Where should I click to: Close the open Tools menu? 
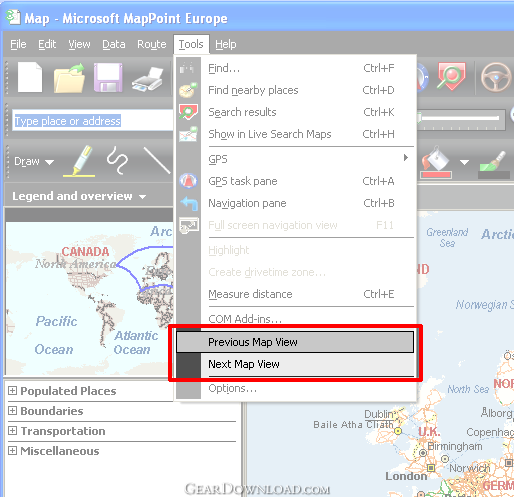click(191, 44)
